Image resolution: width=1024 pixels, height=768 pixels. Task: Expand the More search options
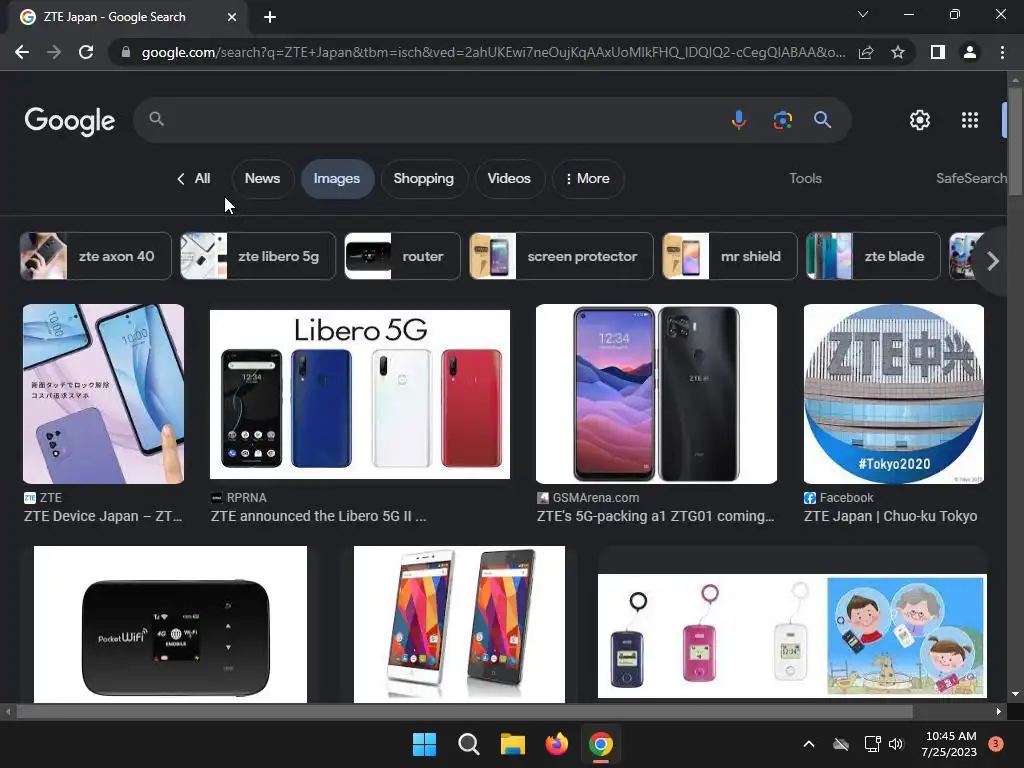tap(588, 178)
